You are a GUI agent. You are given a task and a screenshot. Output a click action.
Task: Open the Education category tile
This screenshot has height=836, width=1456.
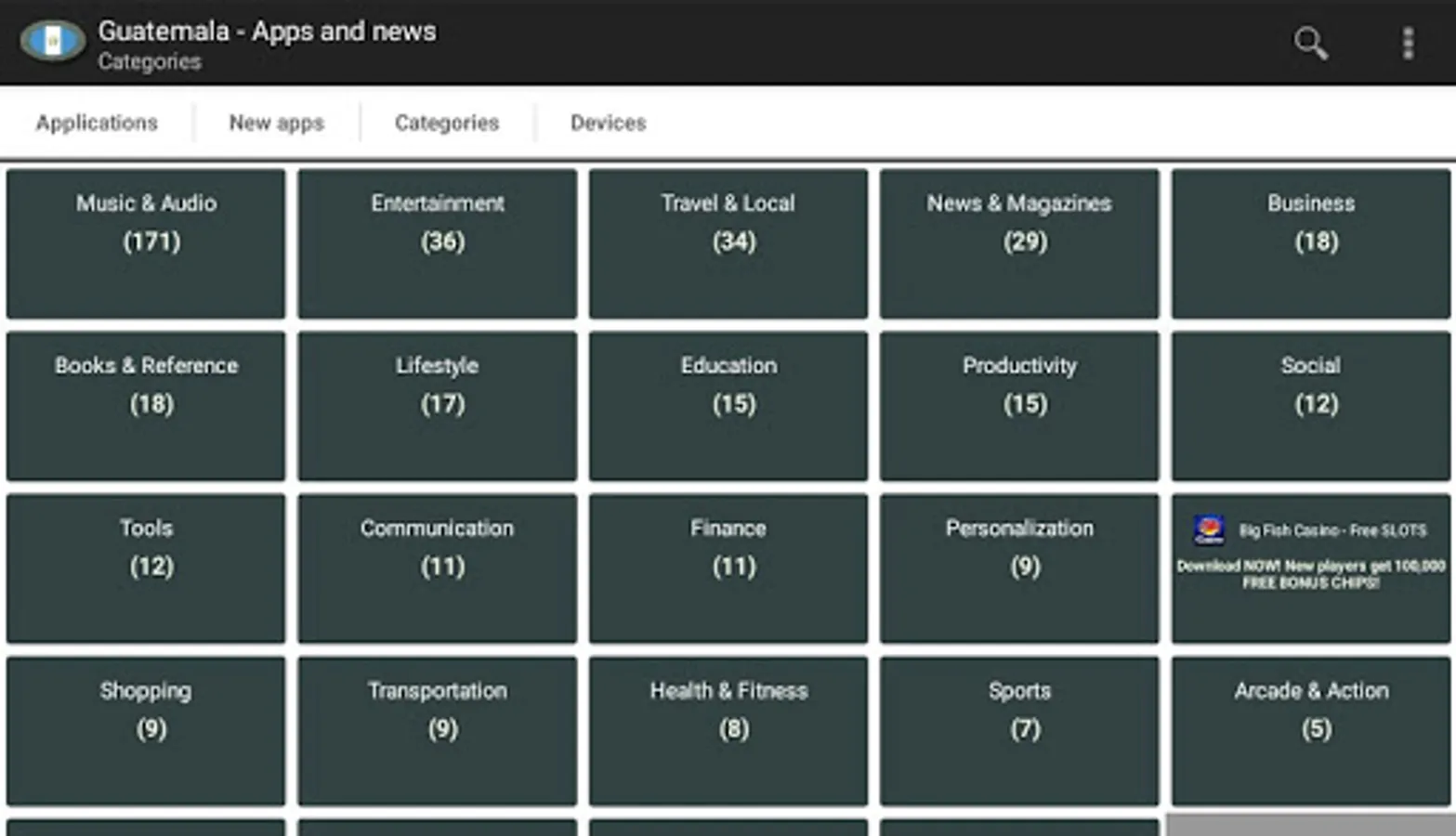tap(728, 406)
